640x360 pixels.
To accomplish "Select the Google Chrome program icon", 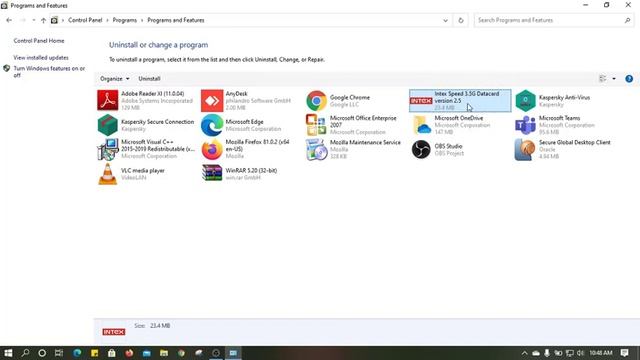I will pyautogui.click(x=316, y=100).
